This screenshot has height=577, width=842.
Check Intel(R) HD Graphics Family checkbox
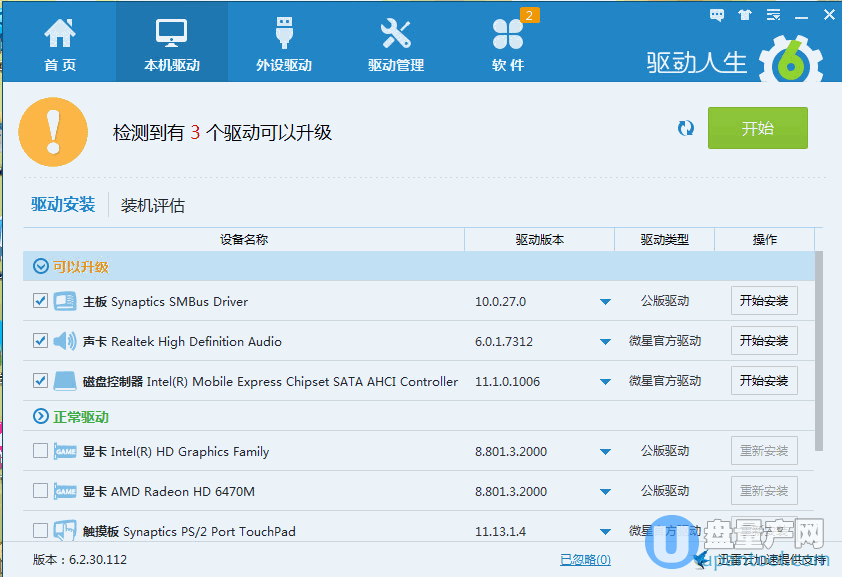[40, 450]
